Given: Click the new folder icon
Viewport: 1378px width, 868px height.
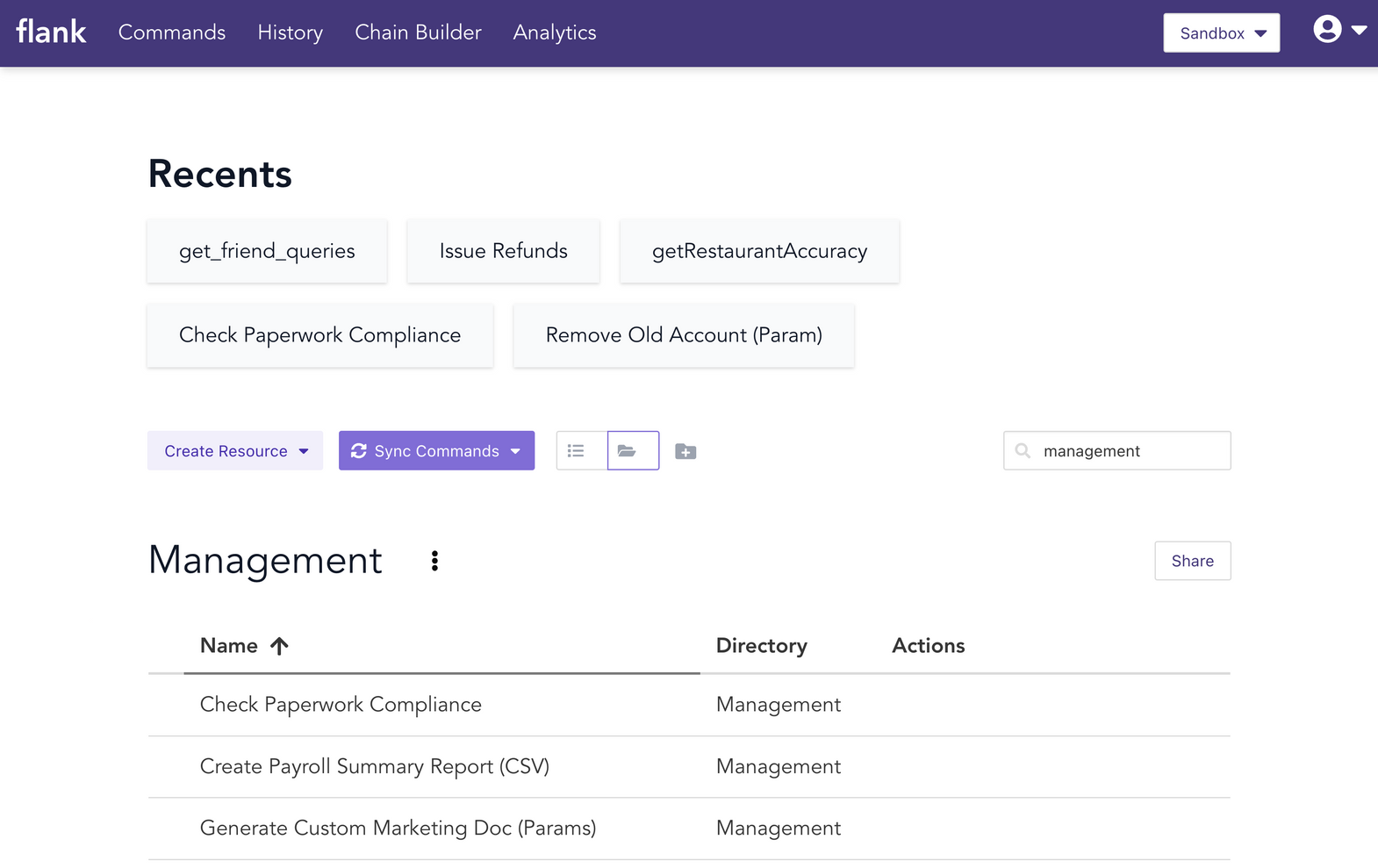Looking at the screenshot, I should tap(685, 451).
